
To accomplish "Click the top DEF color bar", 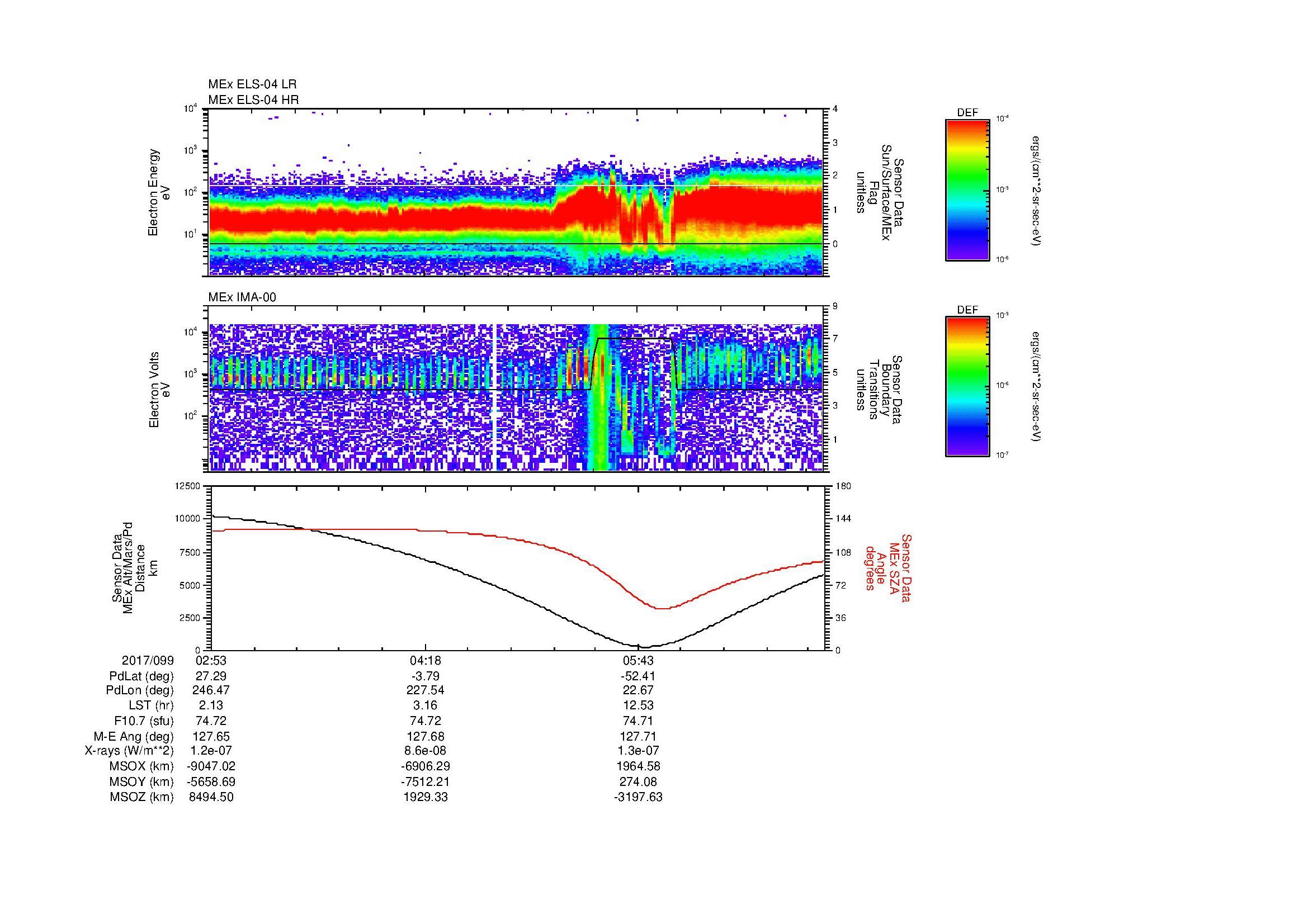I will click(967, 189).
